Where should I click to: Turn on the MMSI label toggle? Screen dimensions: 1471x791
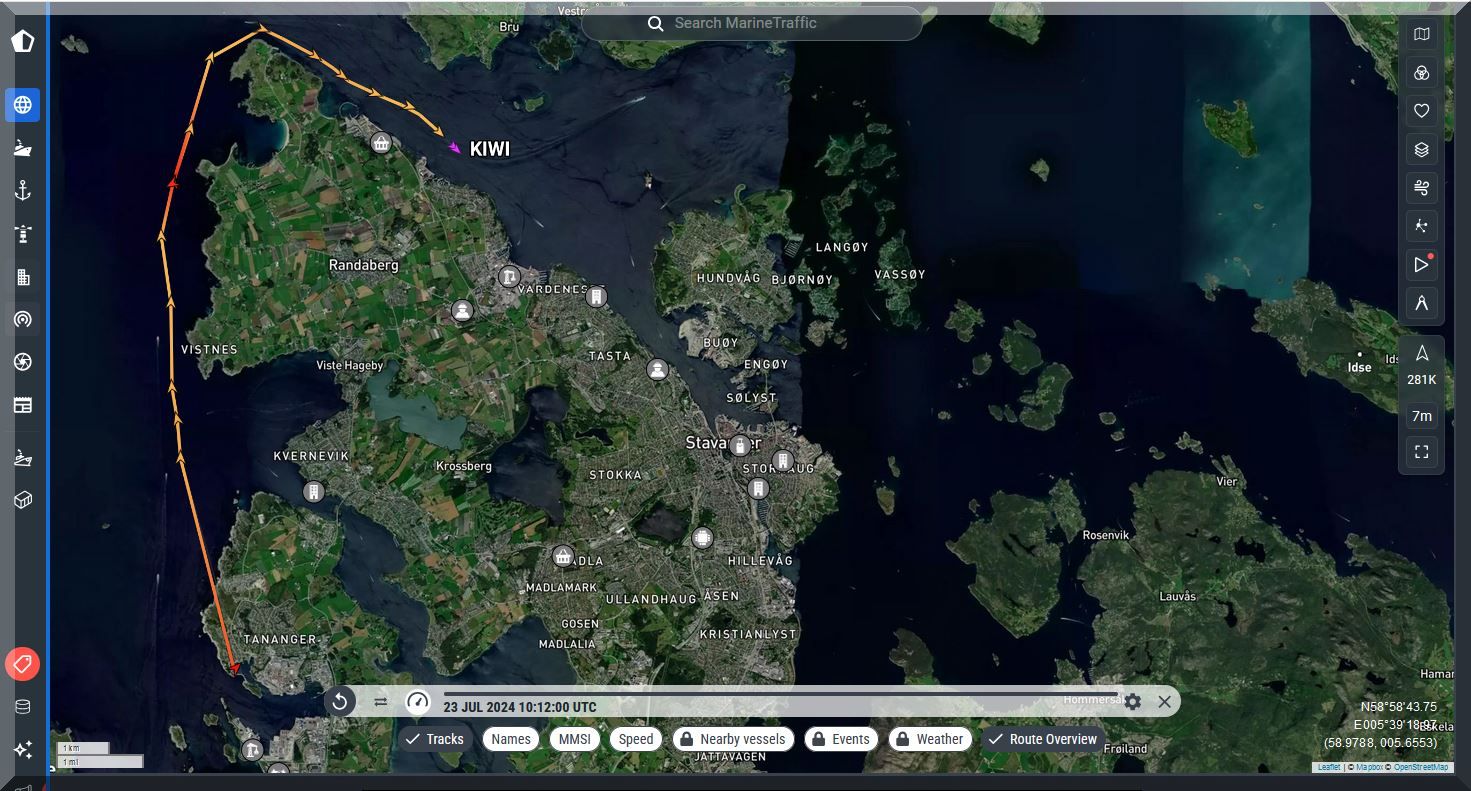574,739
